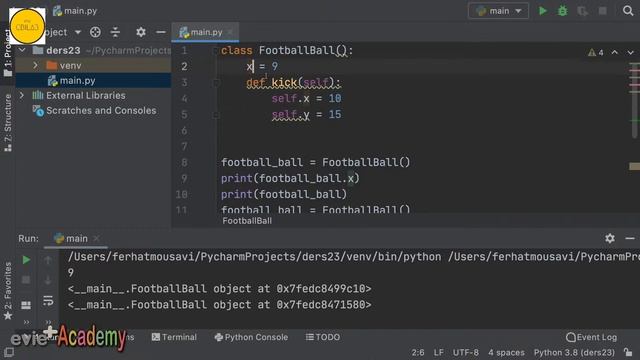Place cursor on self.y = 15 line

[307, 114]
